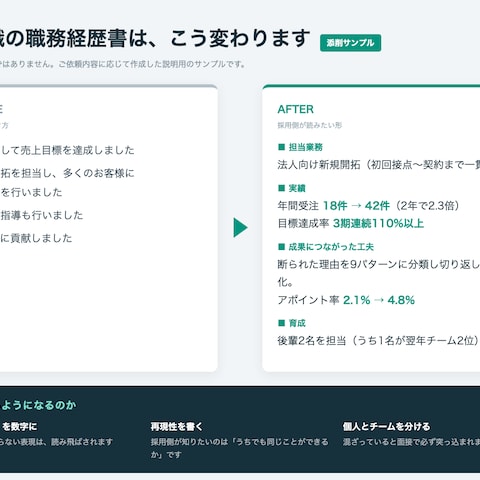
Task: Click the 担当業務 section label
Action: point(306,147)
